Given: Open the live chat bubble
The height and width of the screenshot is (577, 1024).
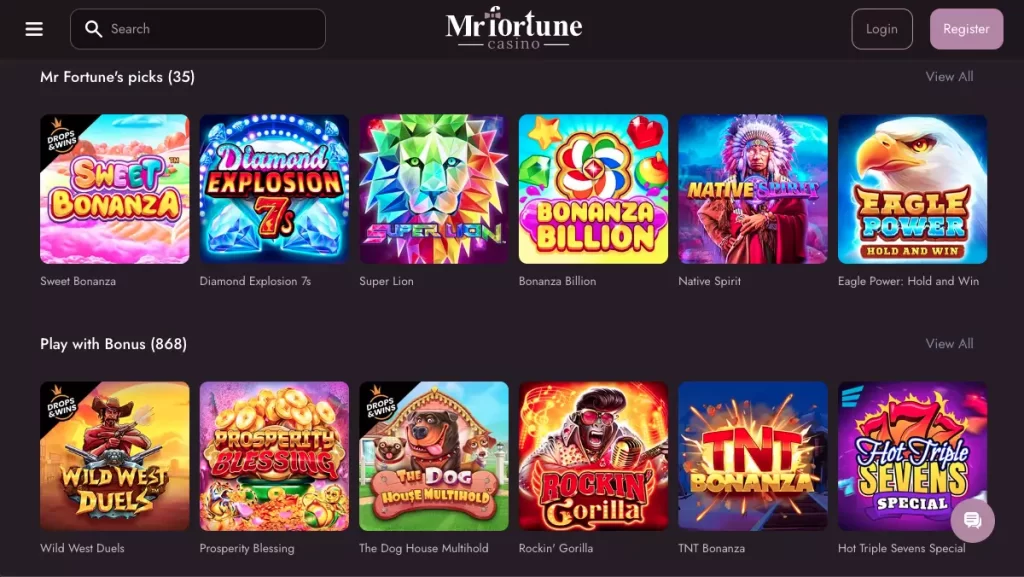Looking at the screenshot, I should (x=972, y=520).
